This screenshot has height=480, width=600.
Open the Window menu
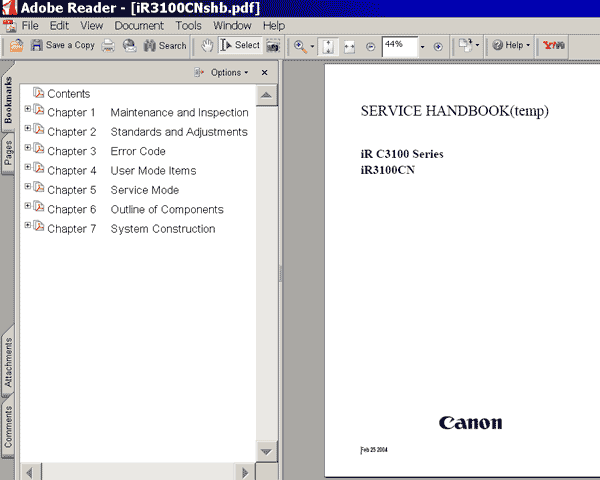[232, 26]
